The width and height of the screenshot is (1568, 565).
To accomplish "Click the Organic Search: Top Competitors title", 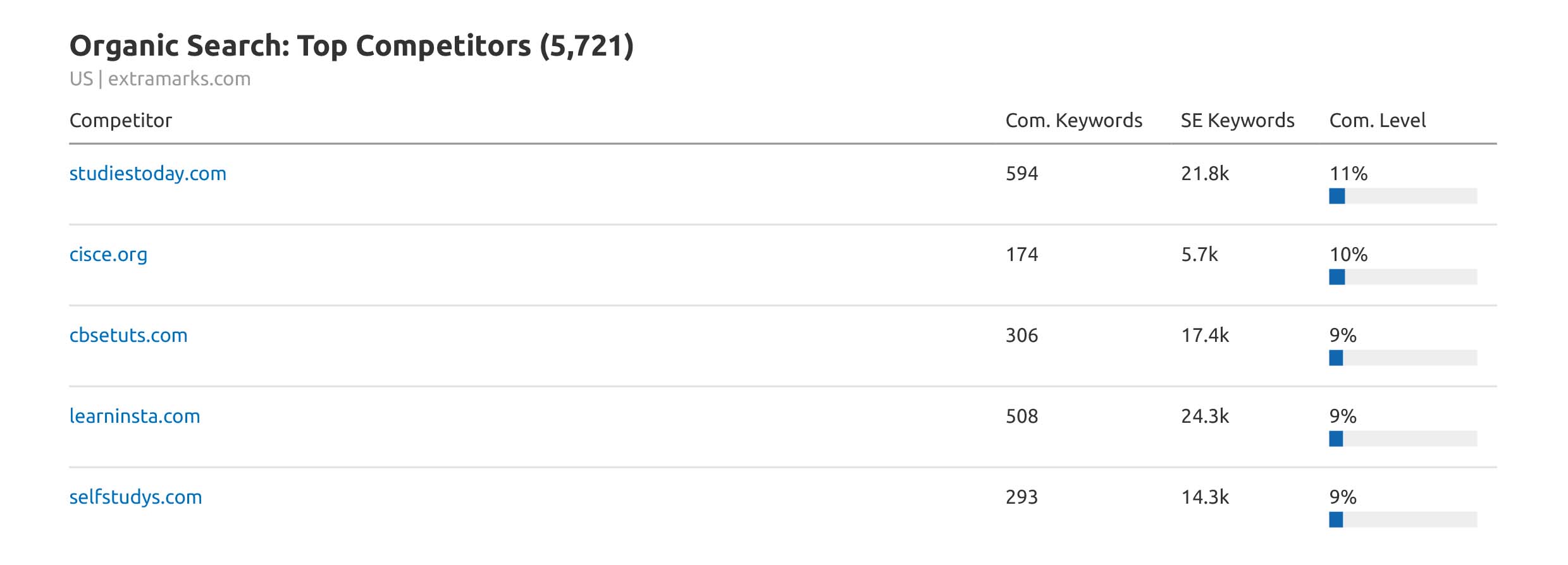I will tap(351, 46).
